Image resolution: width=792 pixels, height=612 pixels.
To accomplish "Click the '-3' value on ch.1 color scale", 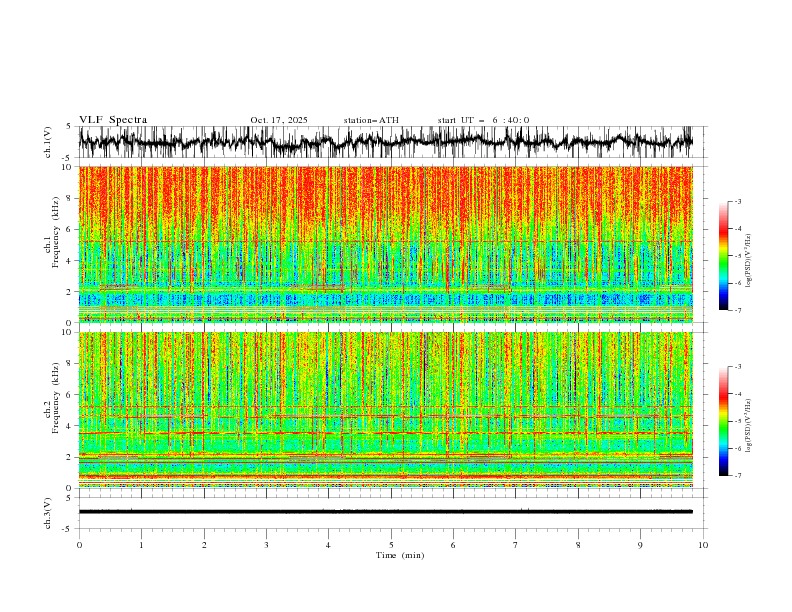I will coord(738,201).
